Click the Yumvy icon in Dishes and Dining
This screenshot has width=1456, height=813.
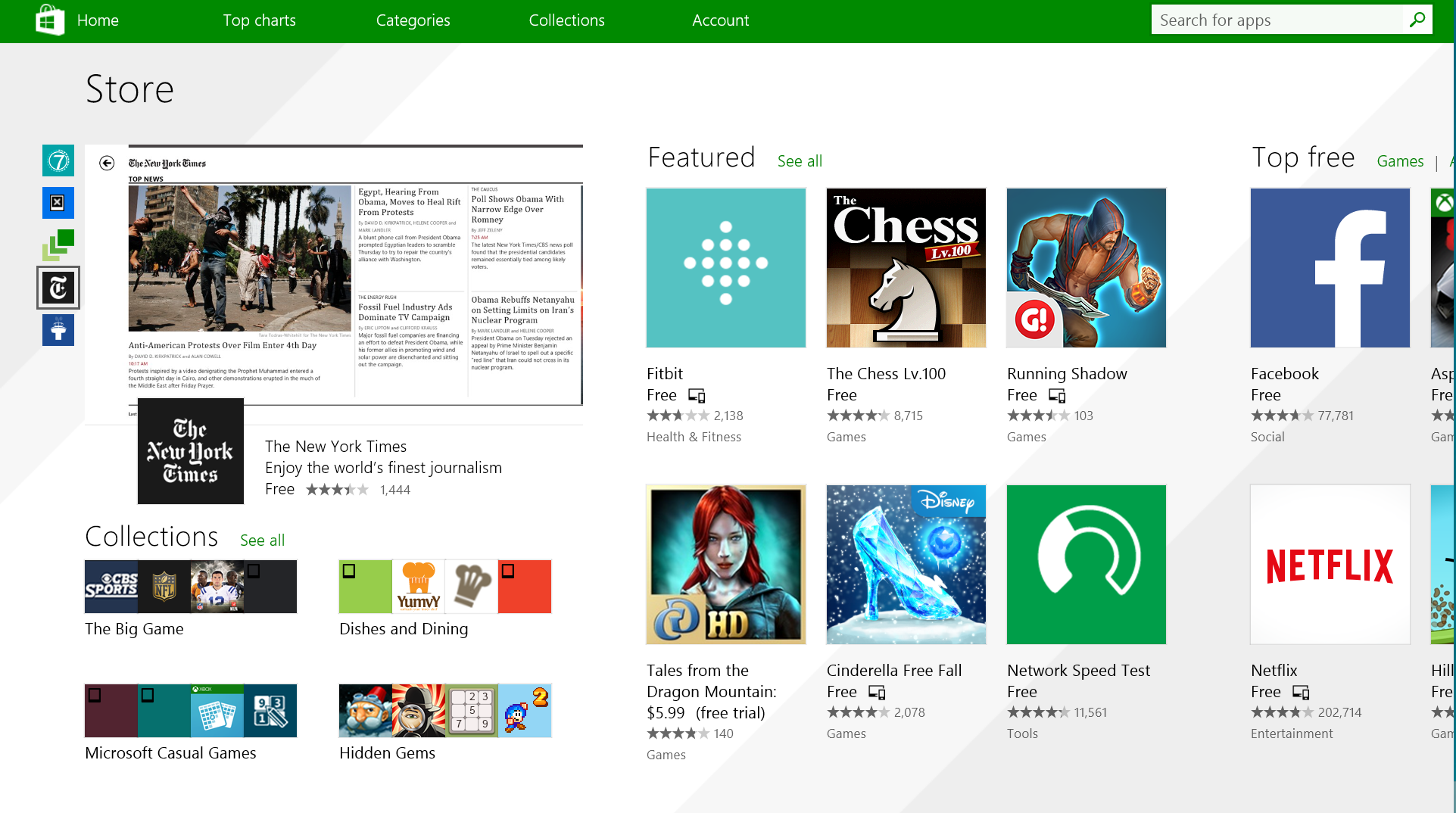tap(419, 587)
